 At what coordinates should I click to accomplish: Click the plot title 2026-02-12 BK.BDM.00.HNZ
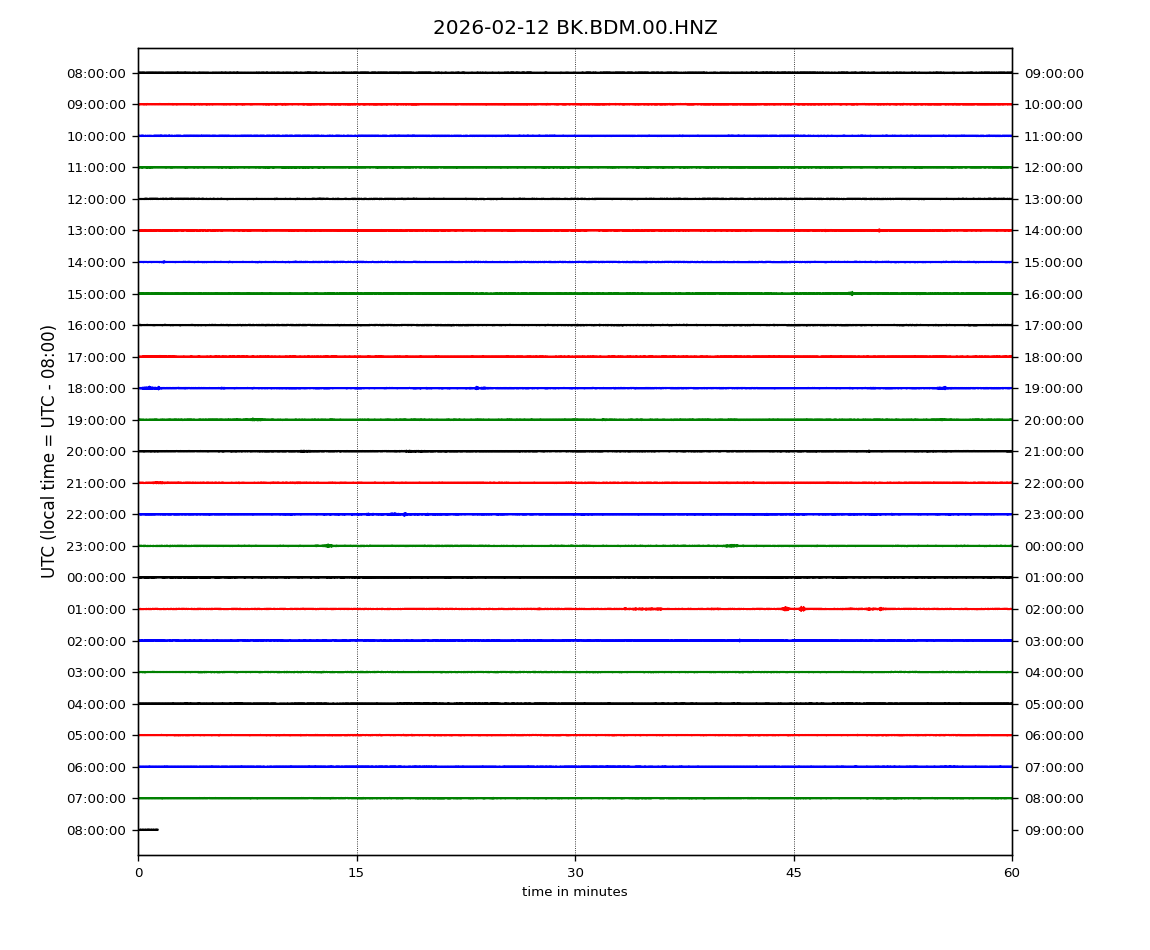tap(575, 28)
